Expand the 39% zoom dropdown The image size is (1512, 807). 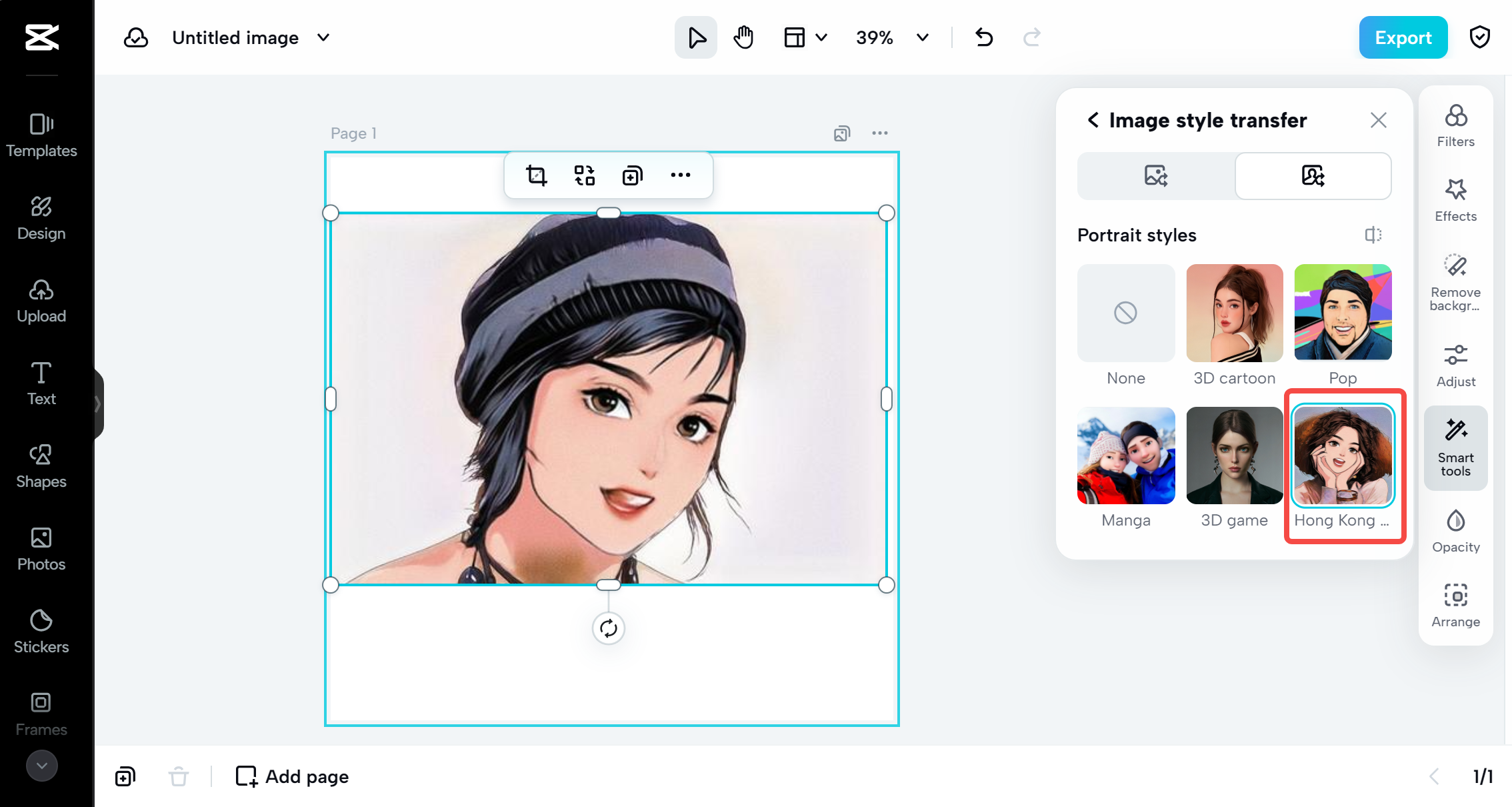tap(923, 37)
